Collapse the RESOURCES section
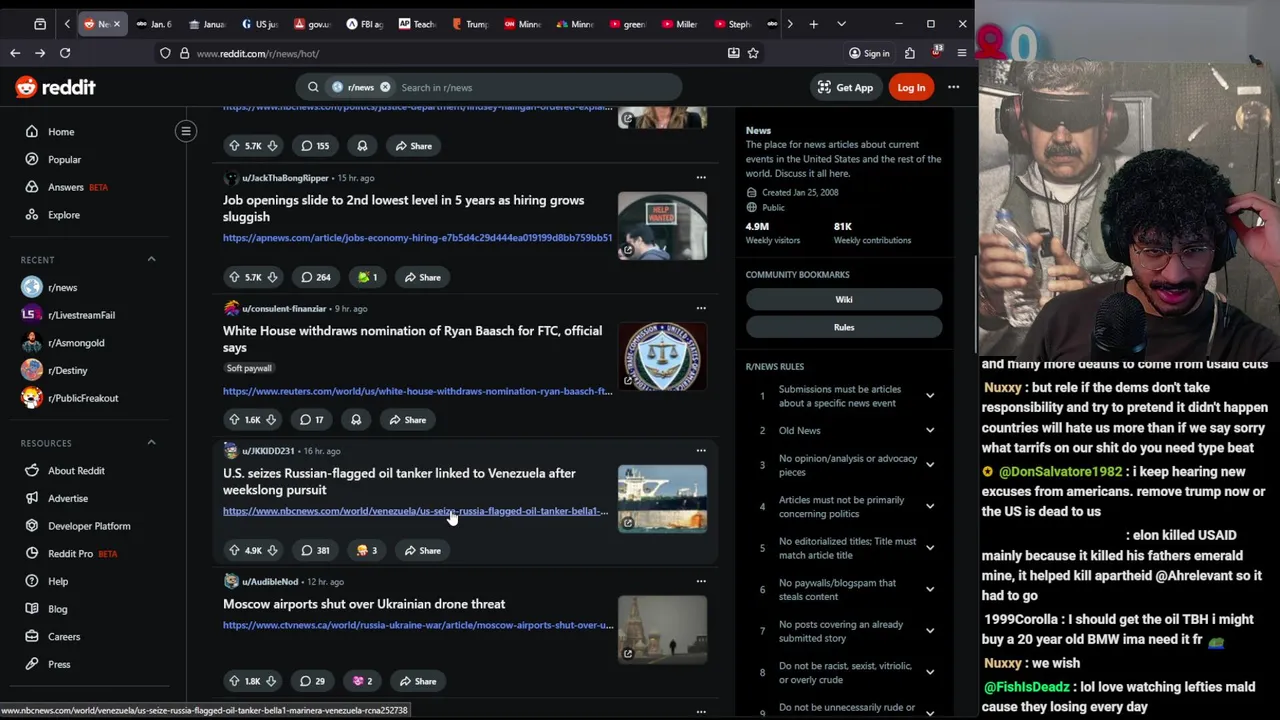The image size is (1280, 720). click(x=151, y=443)
